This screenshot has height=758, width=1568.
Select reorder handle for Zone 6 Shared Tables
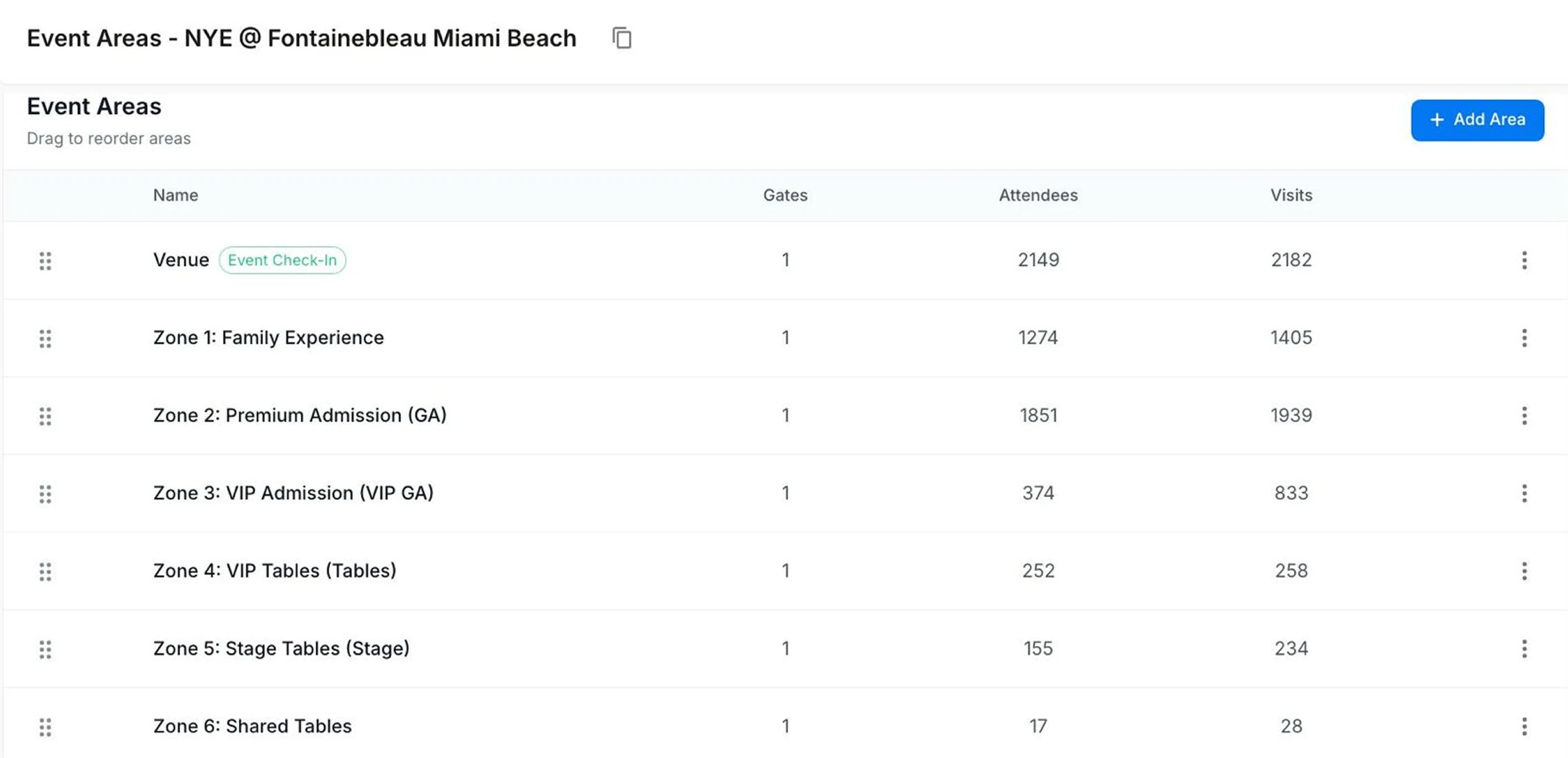point(45,727)
